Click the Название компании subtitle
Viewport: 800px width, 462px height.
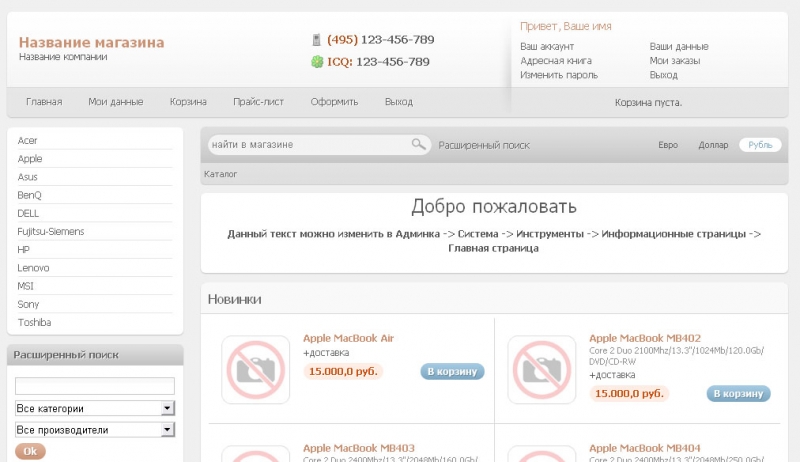[63, 57]
